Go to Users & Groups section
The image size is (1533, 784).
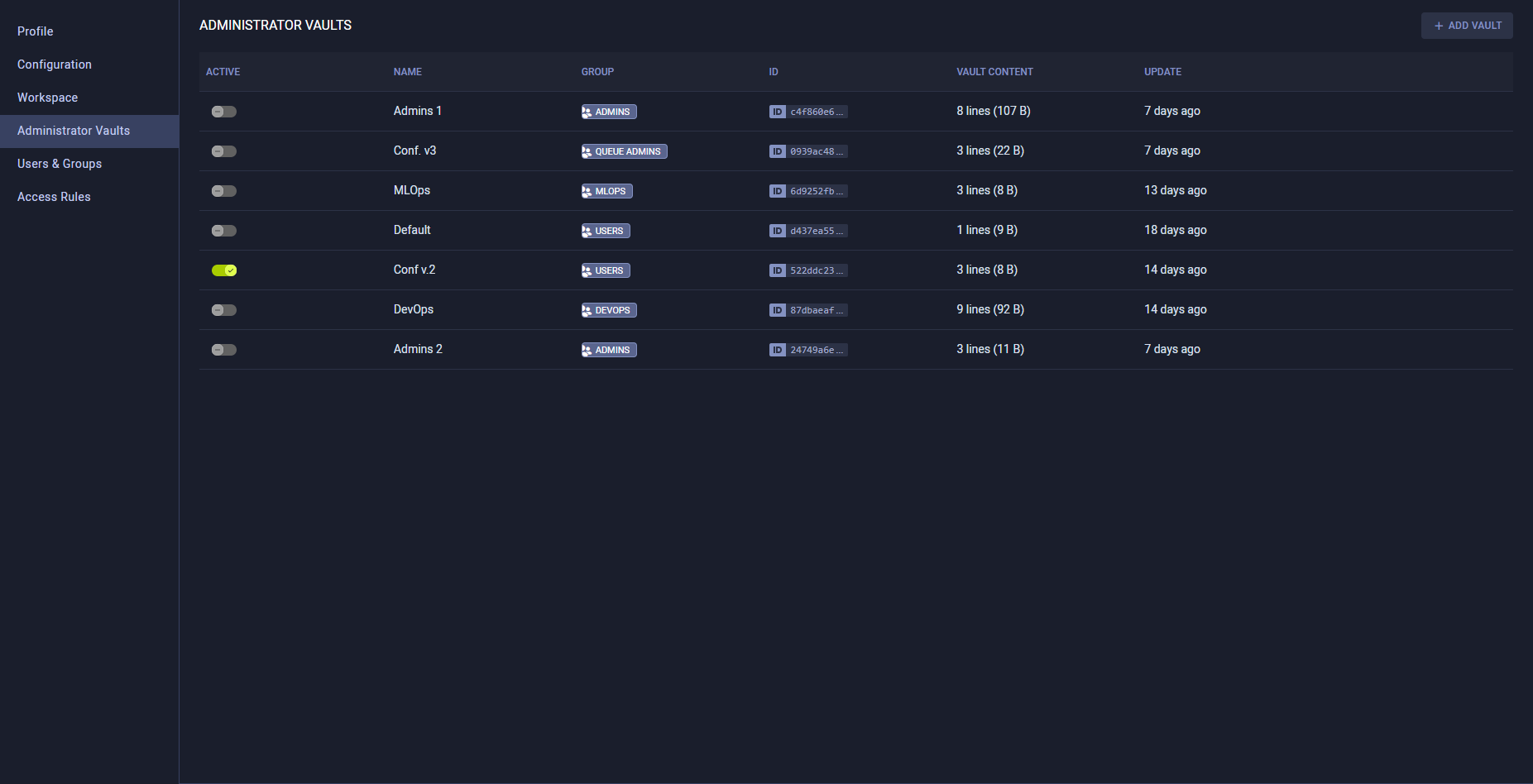coord(60,164)
